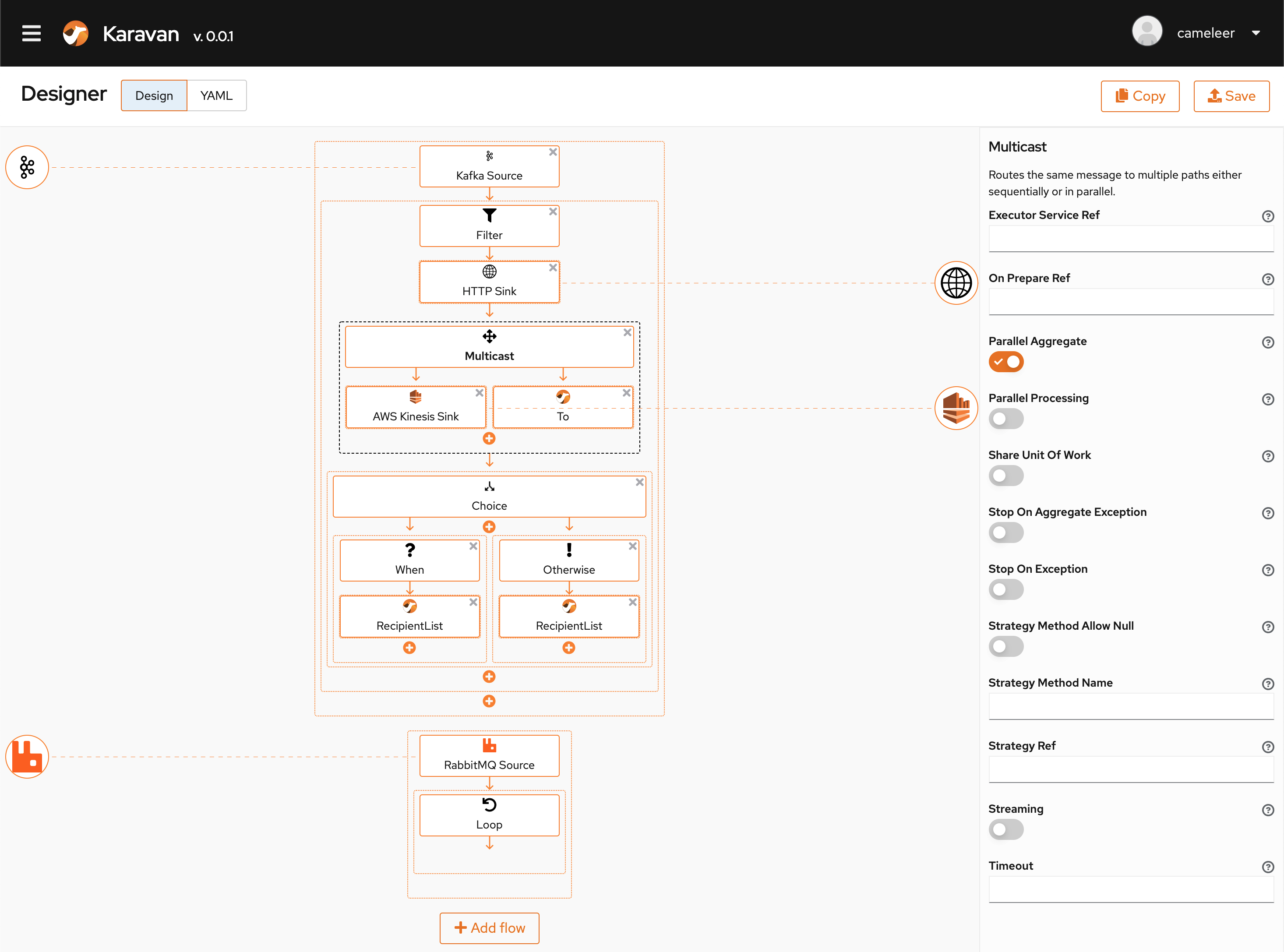
Task: Select the Design tab
Action: (154, 95)
